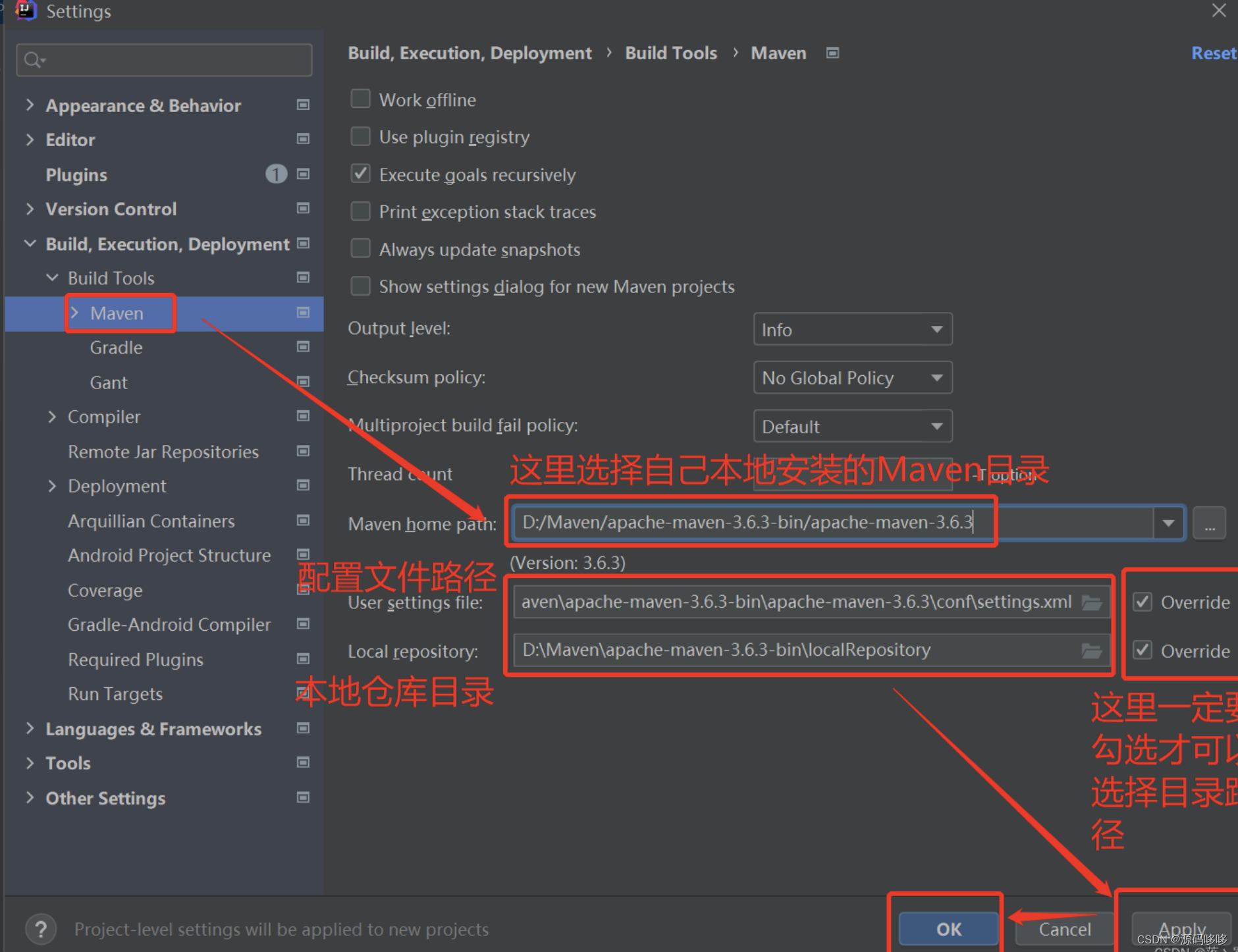Click Apply button
Image resolution: width=1238 pixels, height=952 pixels.
(x=1181, y=929)
